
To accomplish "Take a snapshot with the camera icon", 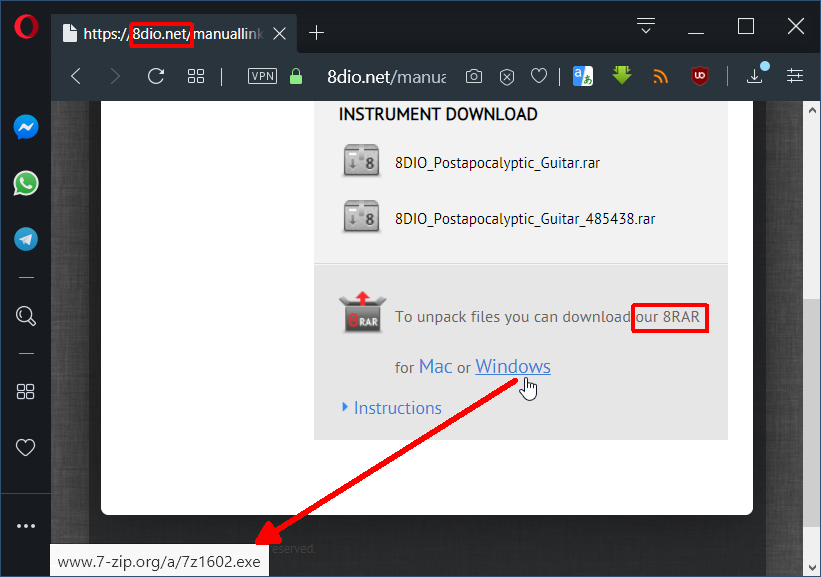I will [474, 76].
